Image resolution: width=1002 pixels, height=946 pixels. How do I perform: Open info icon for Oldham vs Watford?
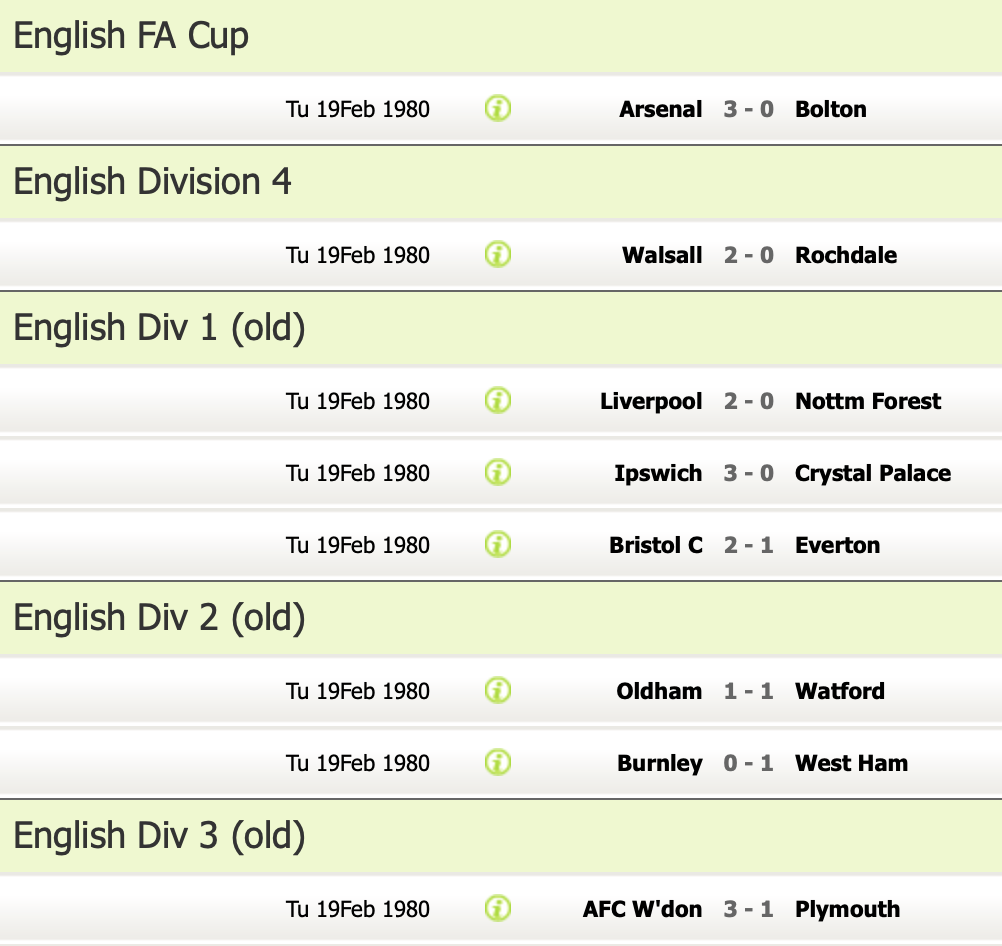tap(498, 690)
